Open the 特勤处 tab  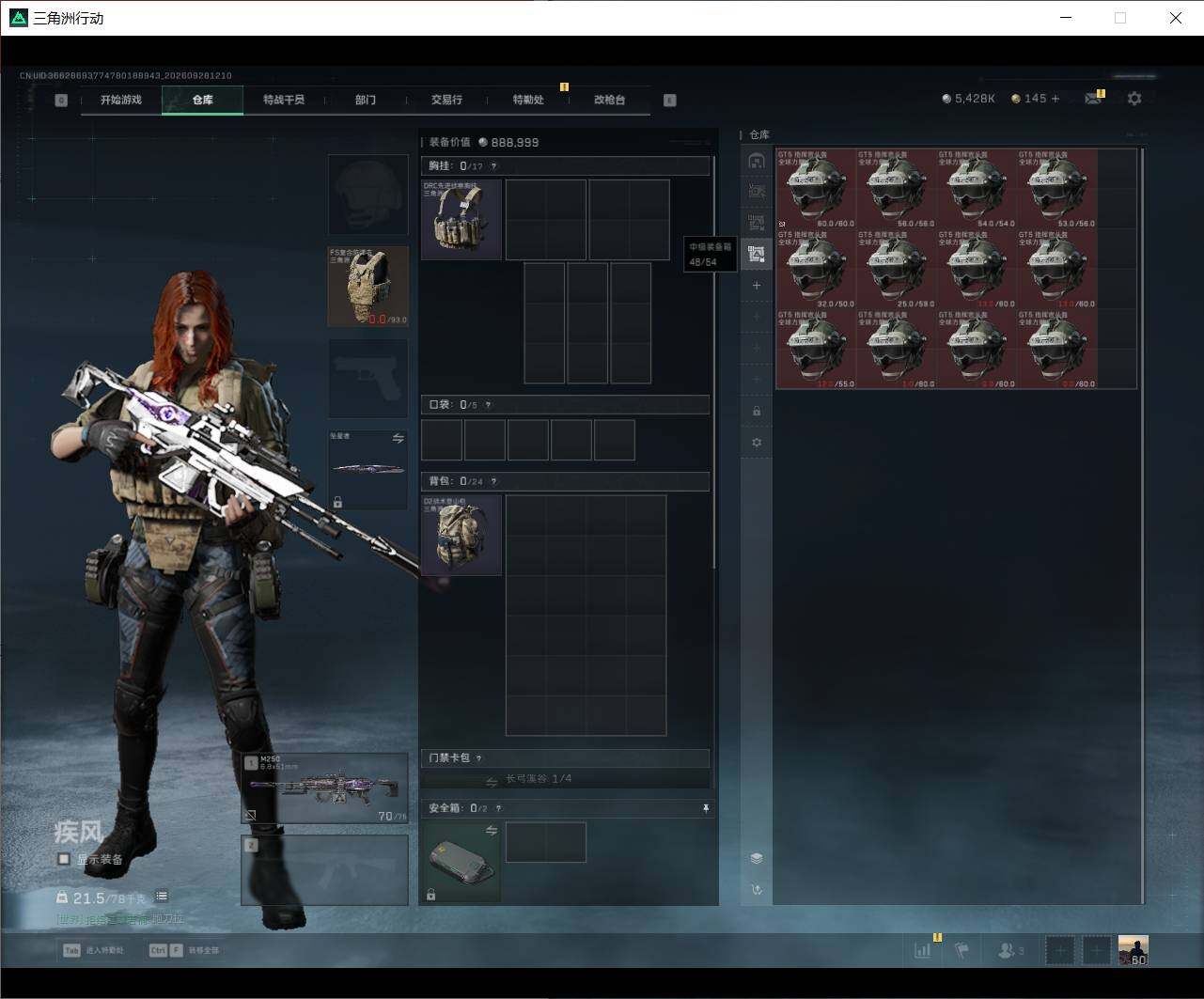click(x=528, y=100)
